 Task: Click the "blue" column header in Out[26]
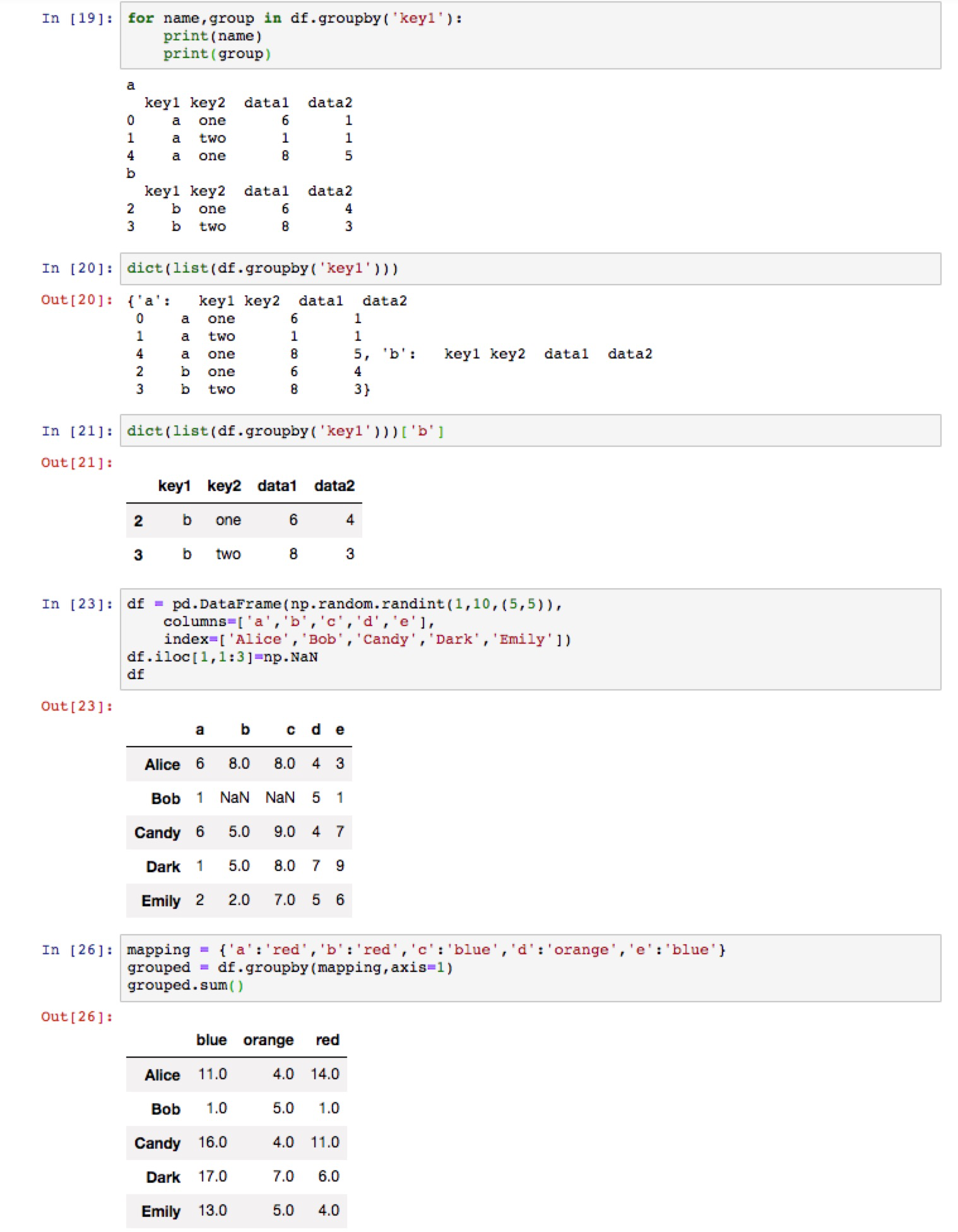point(211,1039)
